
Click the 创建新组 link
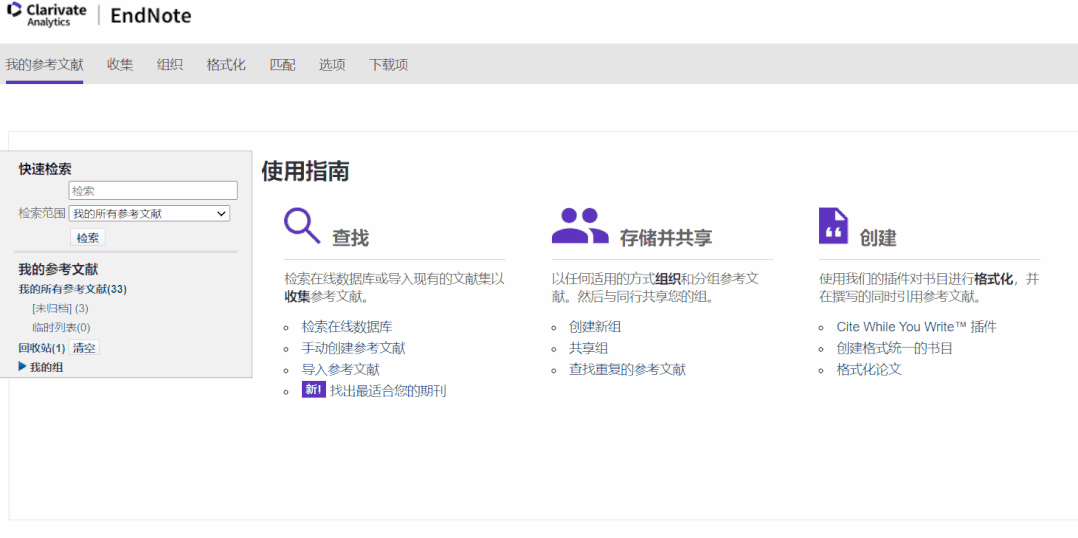(595, 327)
